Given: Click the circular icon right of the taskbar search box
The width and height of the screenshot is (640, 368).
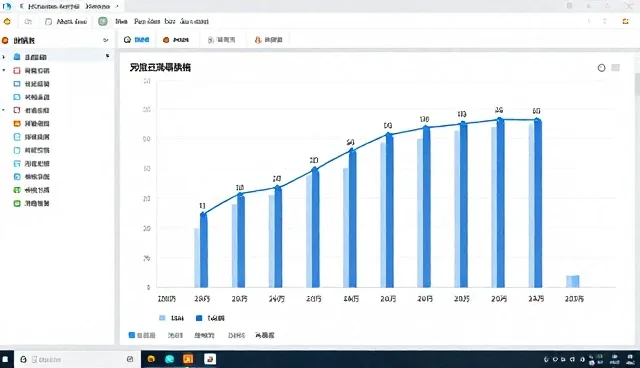Looking at the screenshot, I should point(130,359).
